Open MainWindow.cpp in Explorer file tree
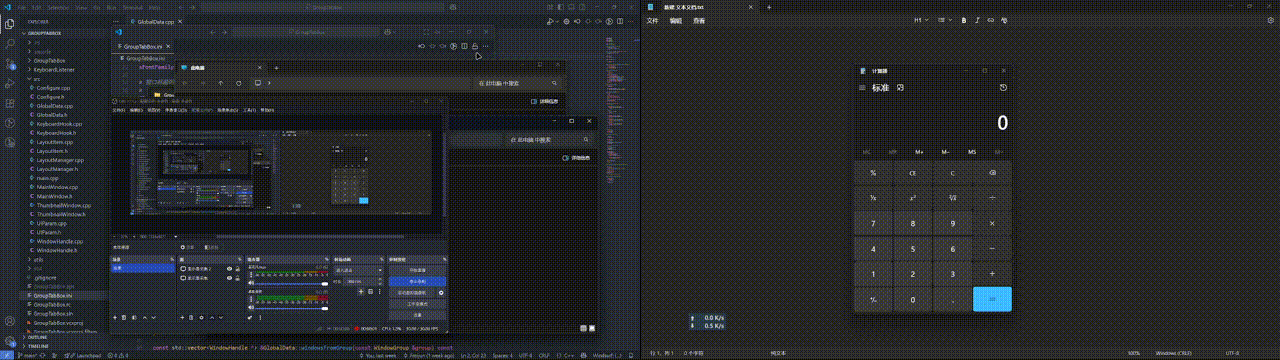Viewport: 1280px width, 360px height. tap(56, 187)
